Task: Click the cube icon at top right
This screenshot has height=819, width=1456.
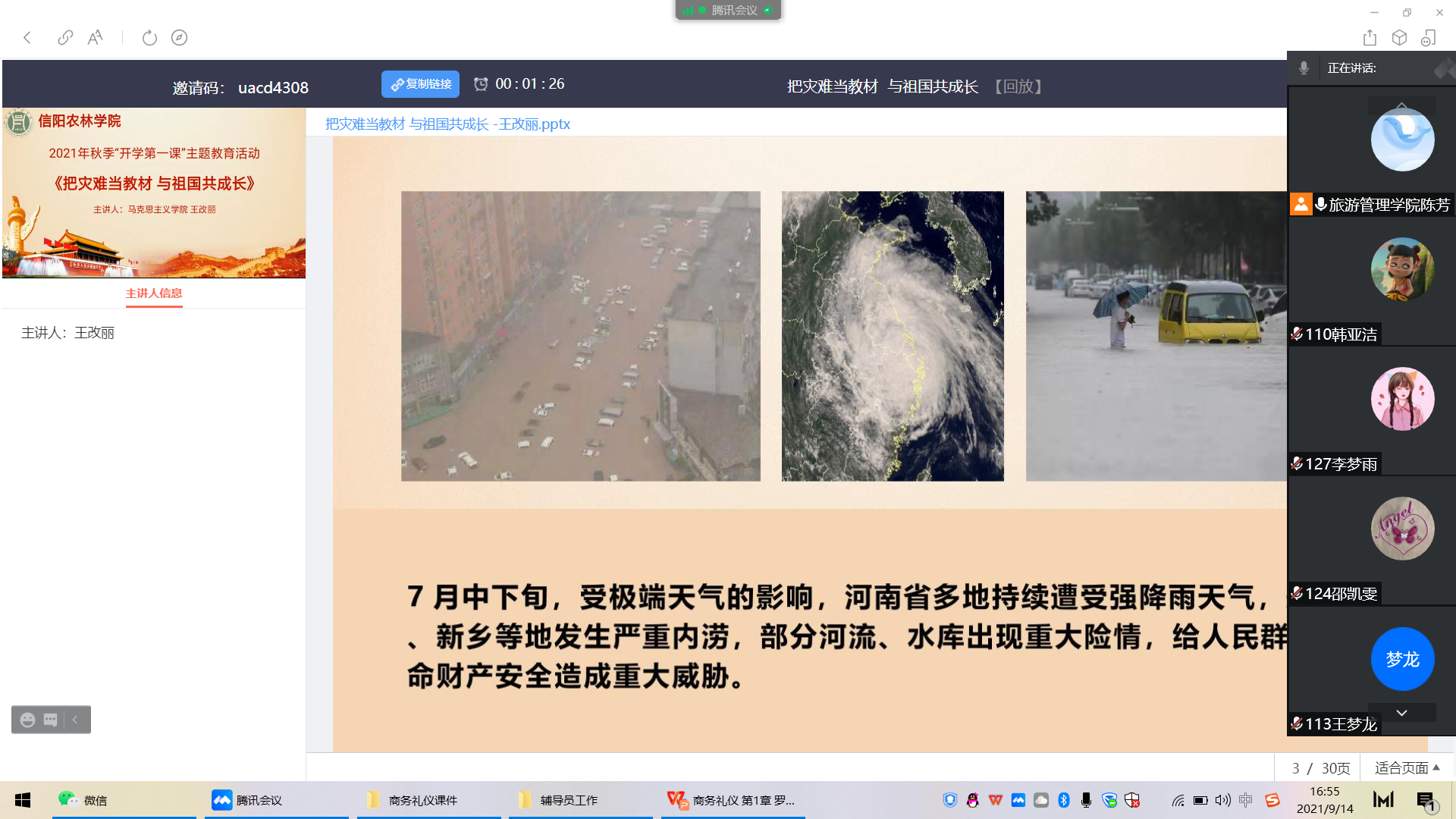Action: pyautogui.click(x=1399, y=38)
